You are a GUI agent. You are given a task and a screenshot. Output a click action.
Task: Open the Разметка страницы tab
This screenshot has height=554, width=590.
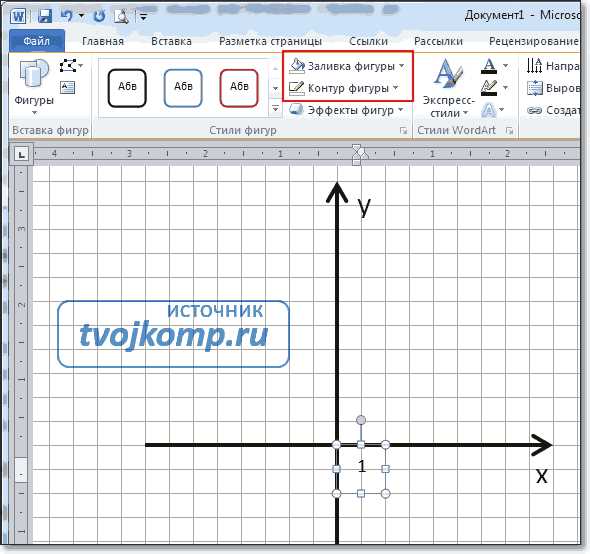[271, 41]
